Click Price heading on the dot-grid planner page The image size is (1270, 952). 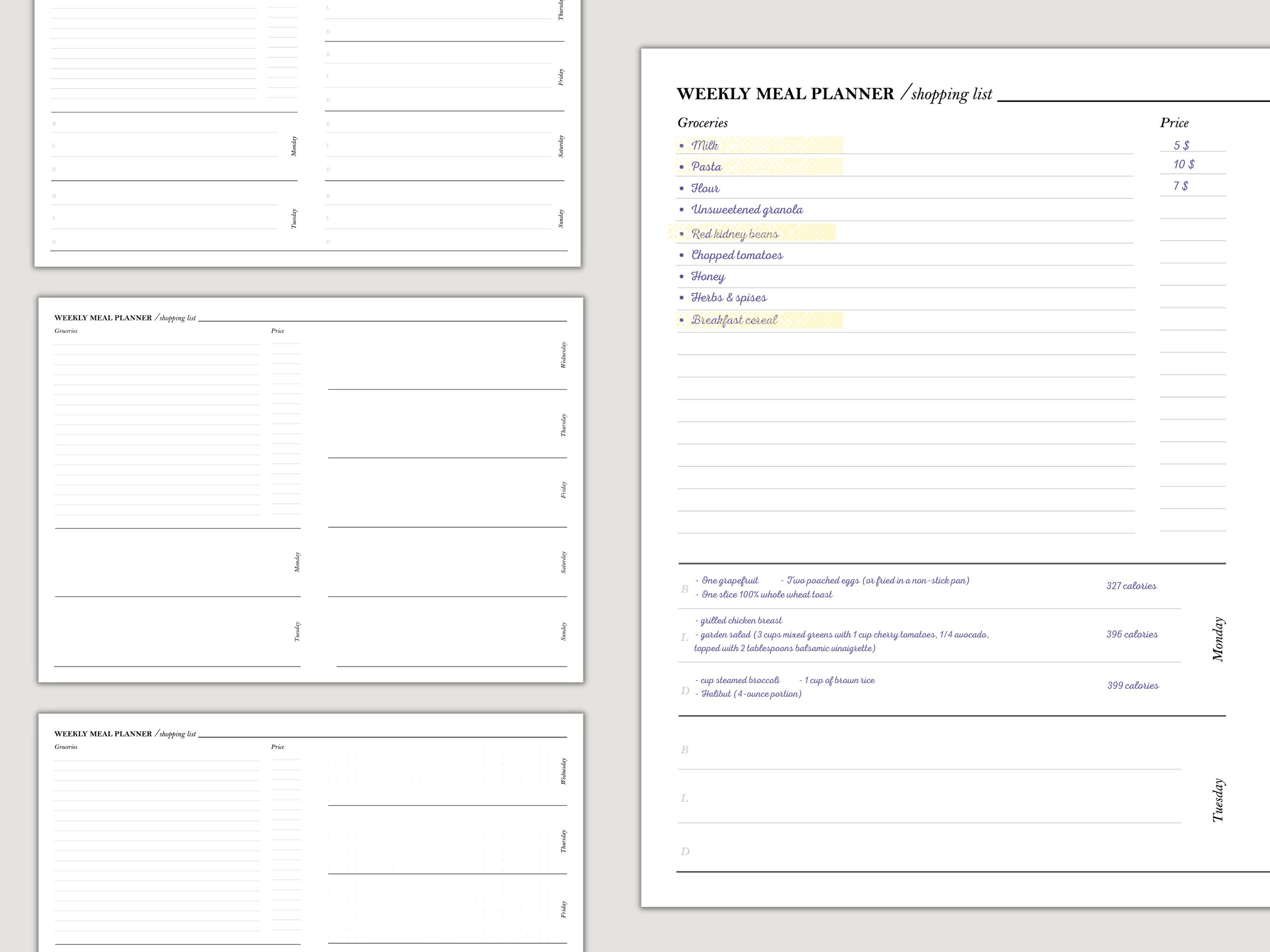pyautogui.click(x=278, y=747)
